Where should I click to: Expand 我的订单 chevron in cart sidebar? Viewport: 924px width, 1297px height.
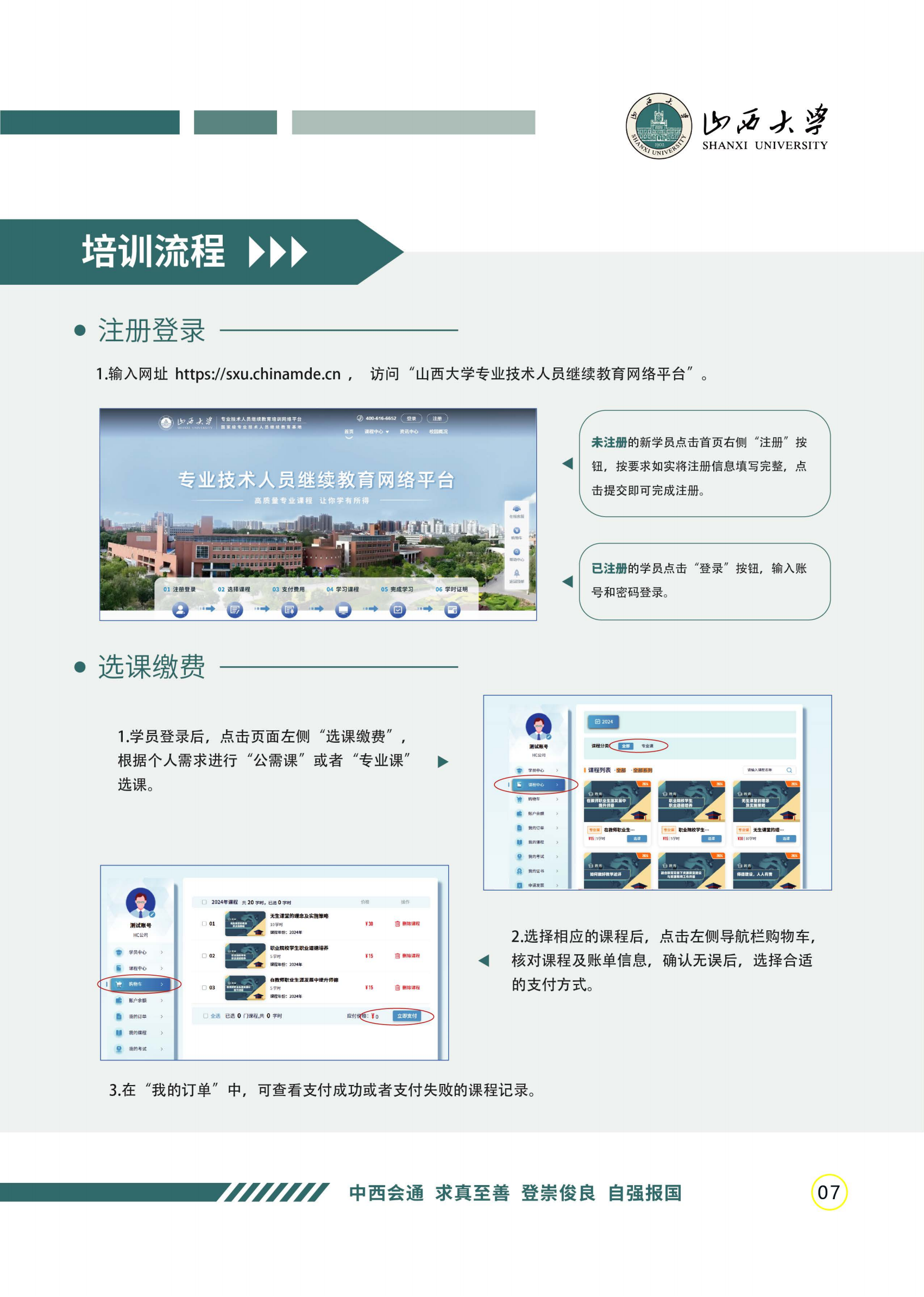point(161,1017)
